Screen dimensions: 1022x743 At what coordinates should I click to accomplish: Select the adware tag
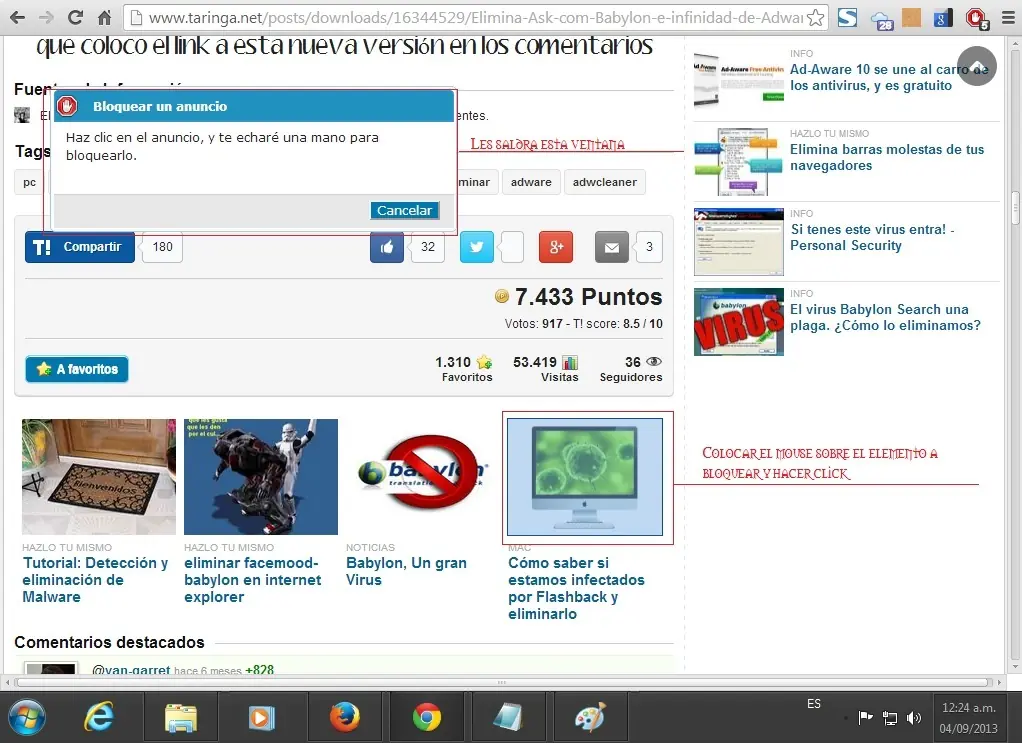tap(531, 182)
